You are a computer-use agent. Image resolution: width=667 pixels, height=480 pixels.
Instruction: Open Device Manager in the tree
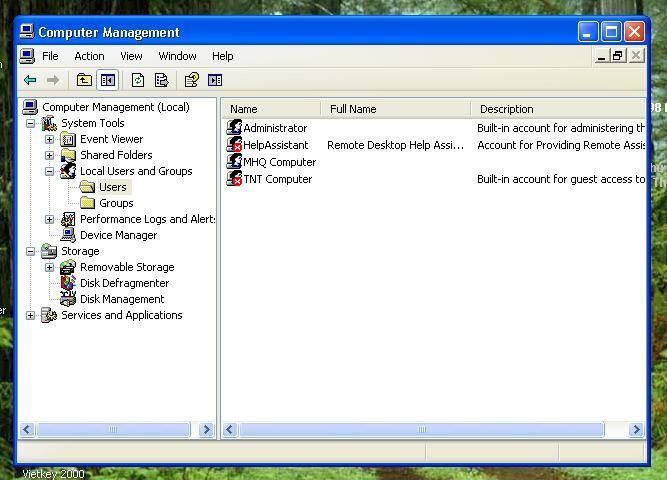[118, 235]
